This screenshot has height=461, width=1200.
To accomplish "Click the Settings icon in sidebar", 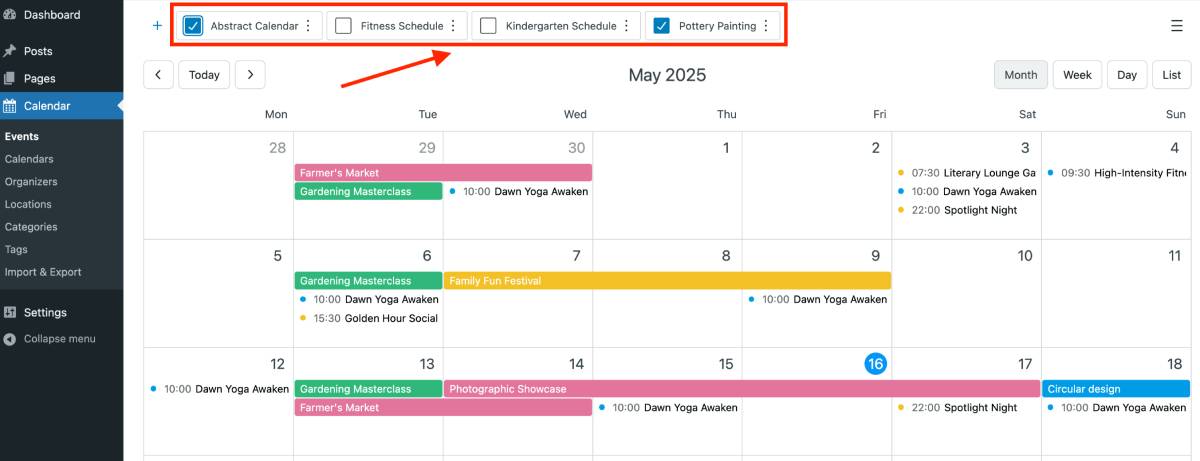I will (x=10, y=312).
